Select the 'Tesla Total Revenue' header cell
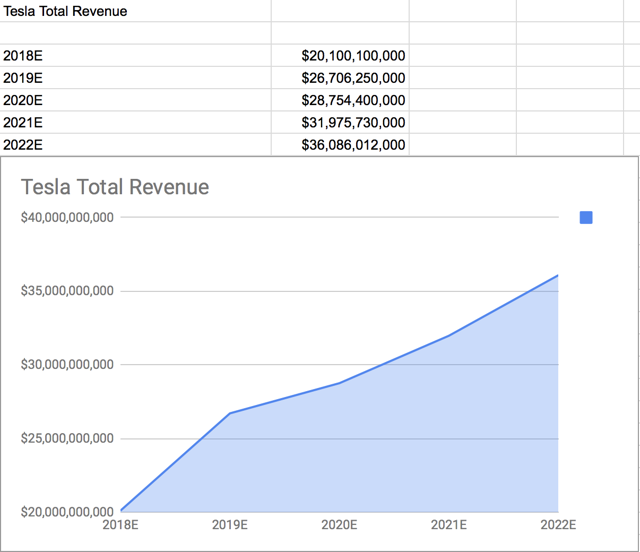This screenshot has height=552, width=640. (x=135, y=11)
